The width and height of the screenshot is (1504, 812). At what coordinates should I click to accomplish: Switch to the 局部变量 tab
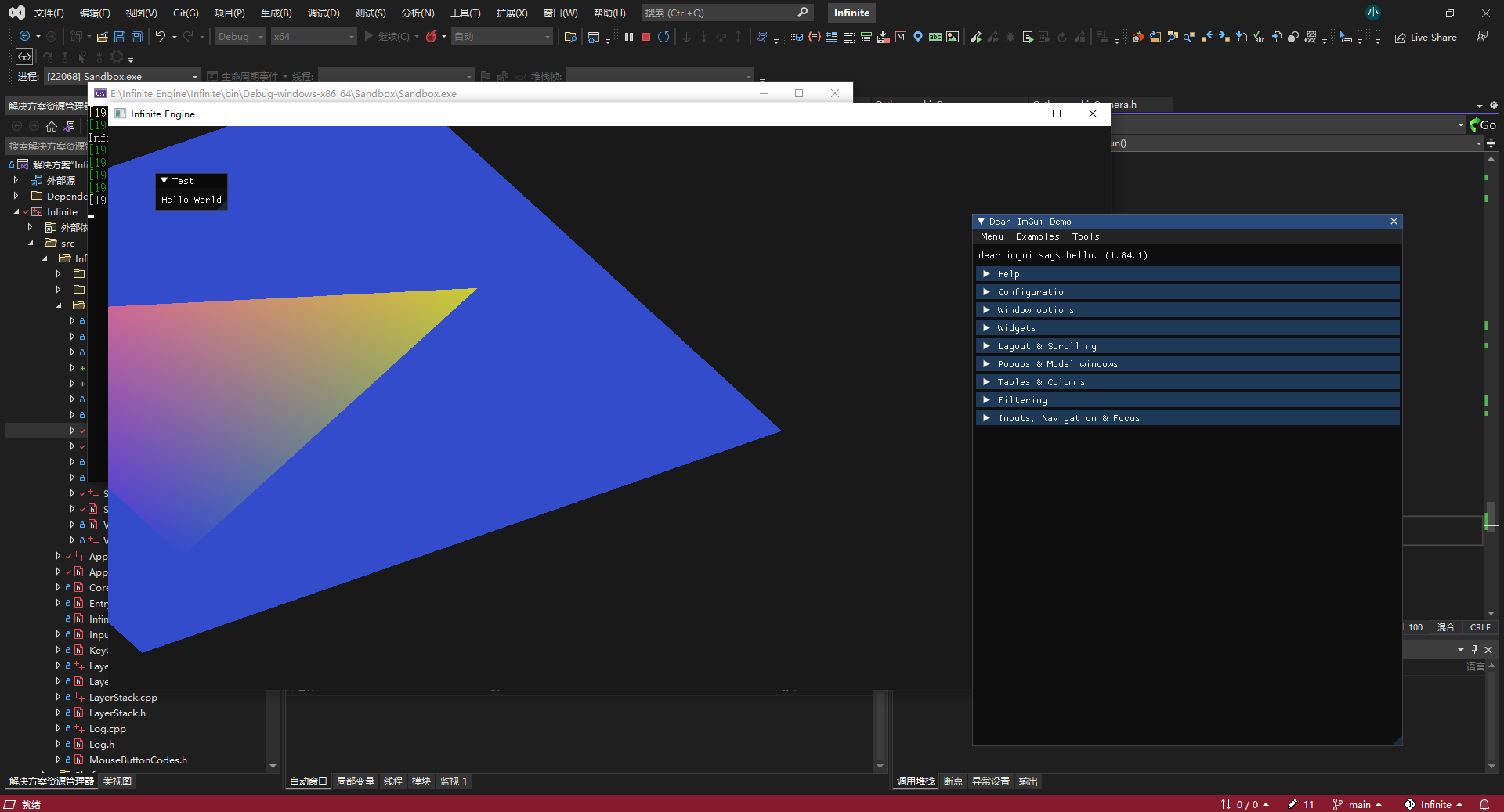(x=356, y=781)
